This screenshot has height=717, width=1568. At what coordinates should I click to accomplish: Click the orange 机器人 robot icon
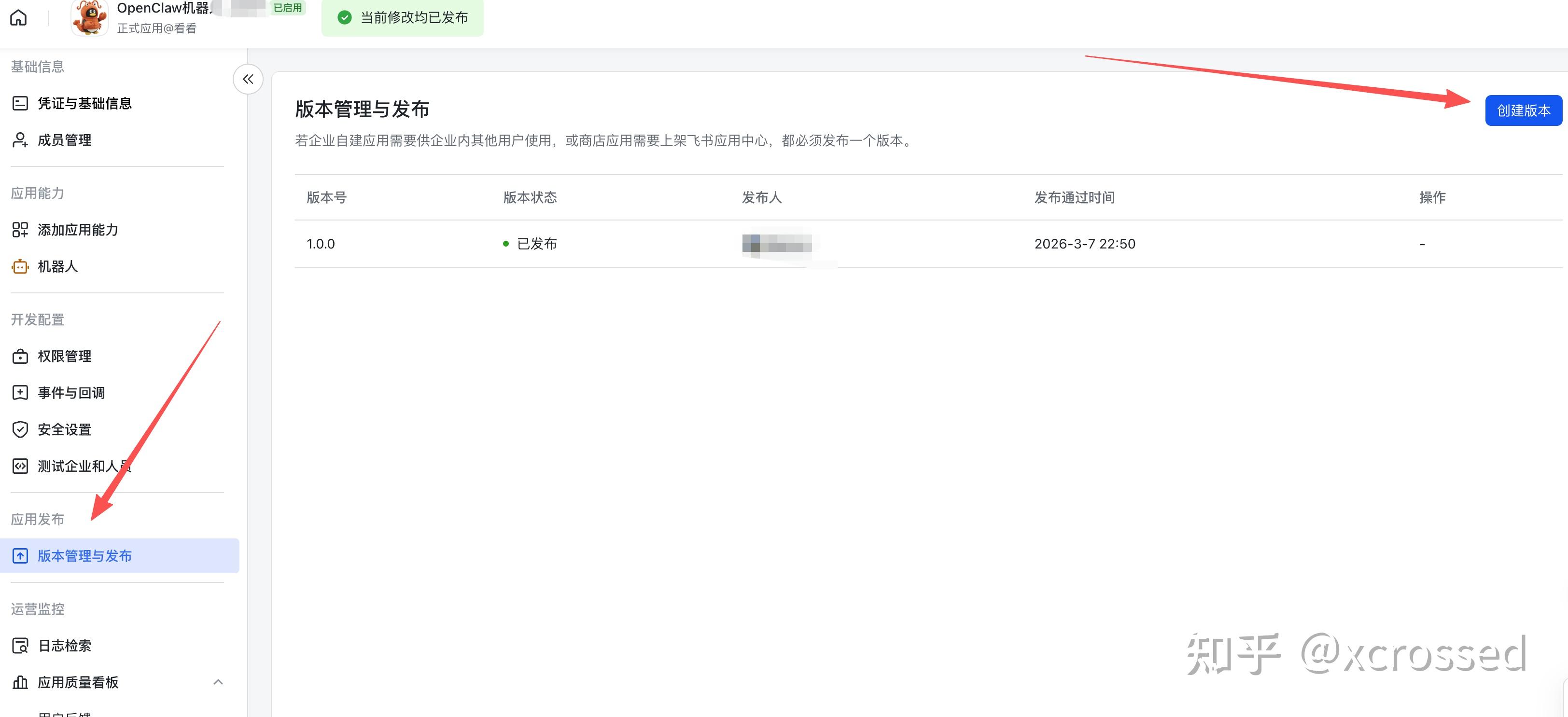[x=20, y=266]
